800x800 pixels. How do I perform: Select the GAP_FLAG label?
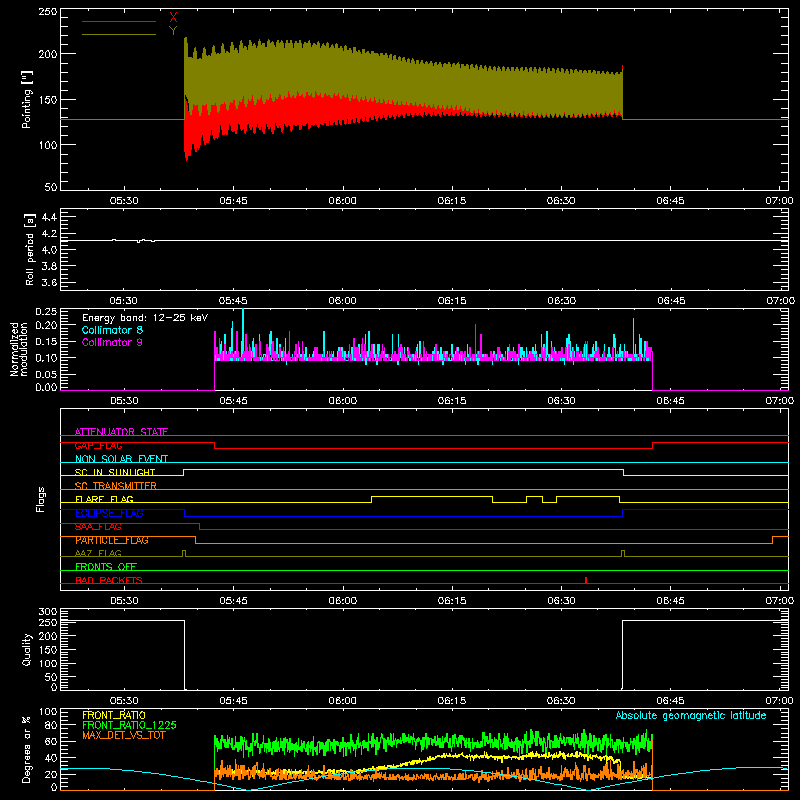(98, 445)
